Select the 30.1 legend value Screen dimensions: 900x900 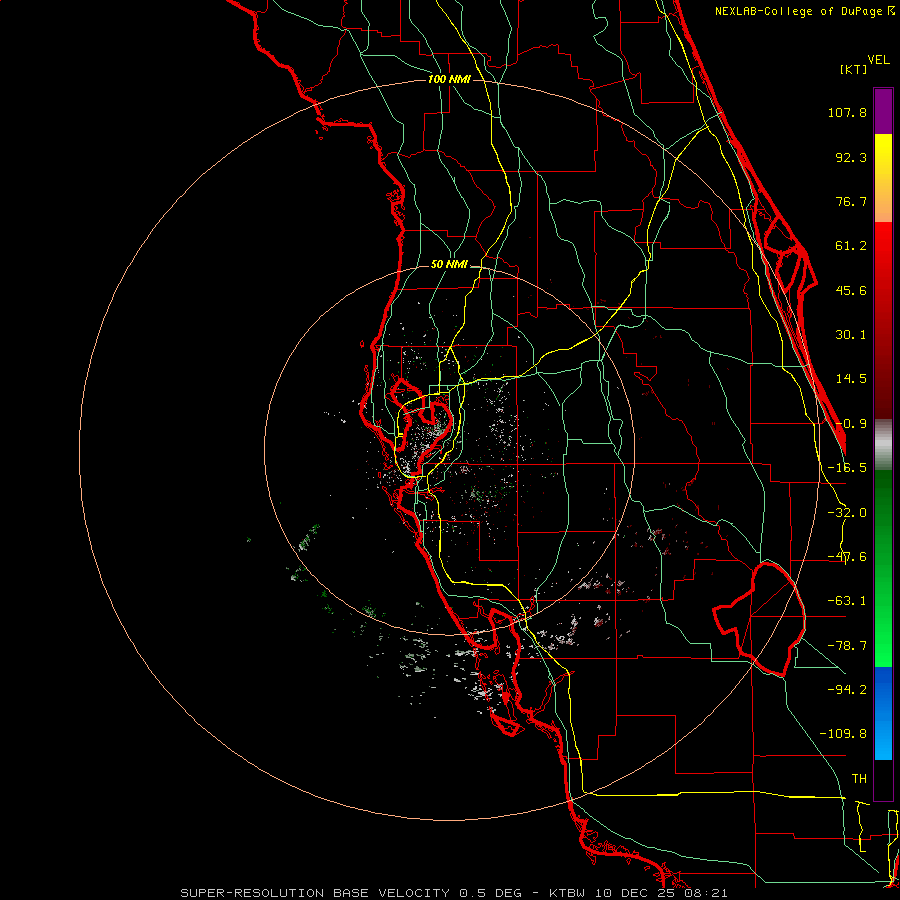pyautogui.click(x=851, y=335)
